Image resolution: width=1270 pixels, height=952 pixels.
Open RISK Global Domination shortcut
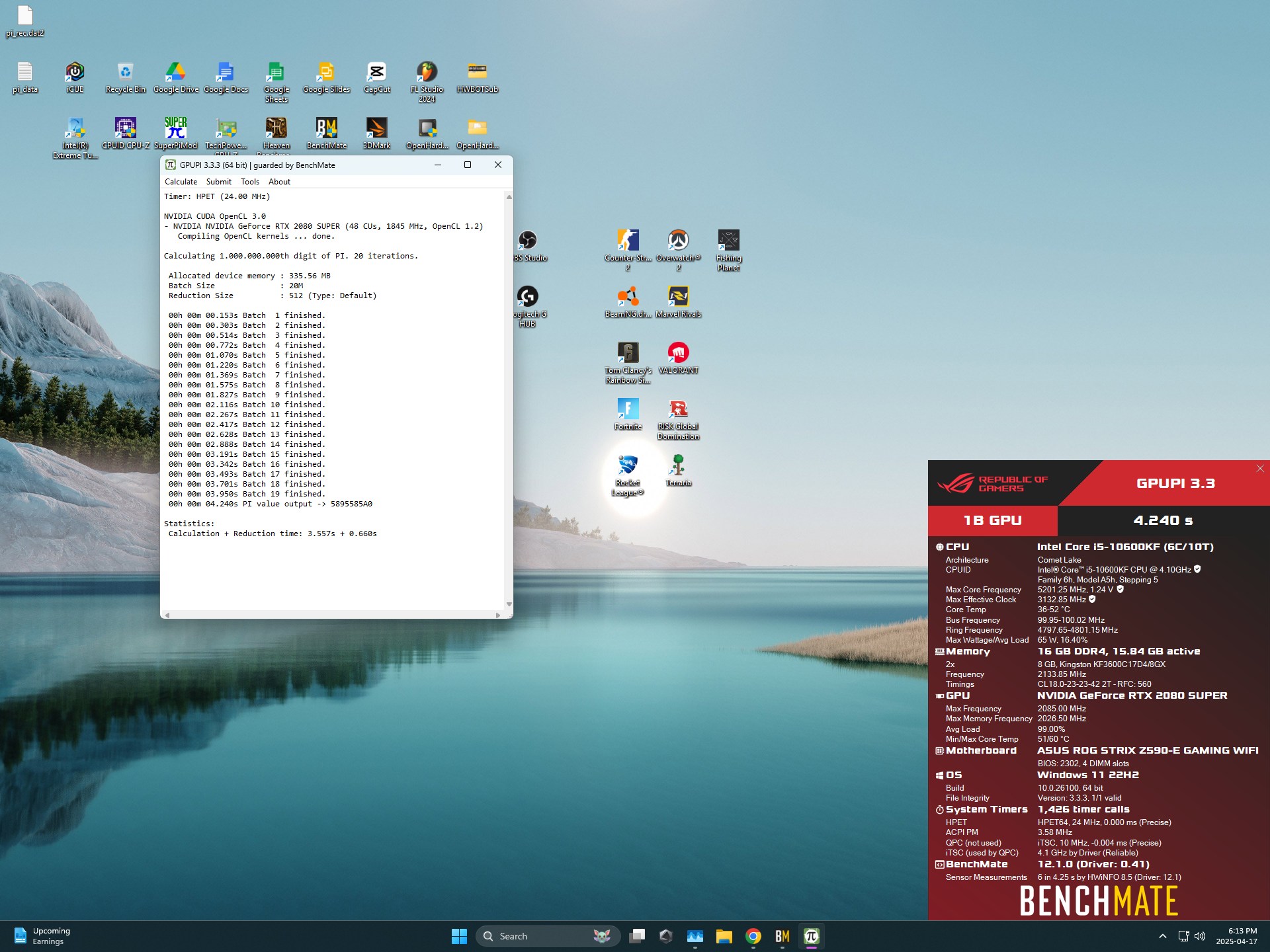pyautogui.click(x=678, y=419)
